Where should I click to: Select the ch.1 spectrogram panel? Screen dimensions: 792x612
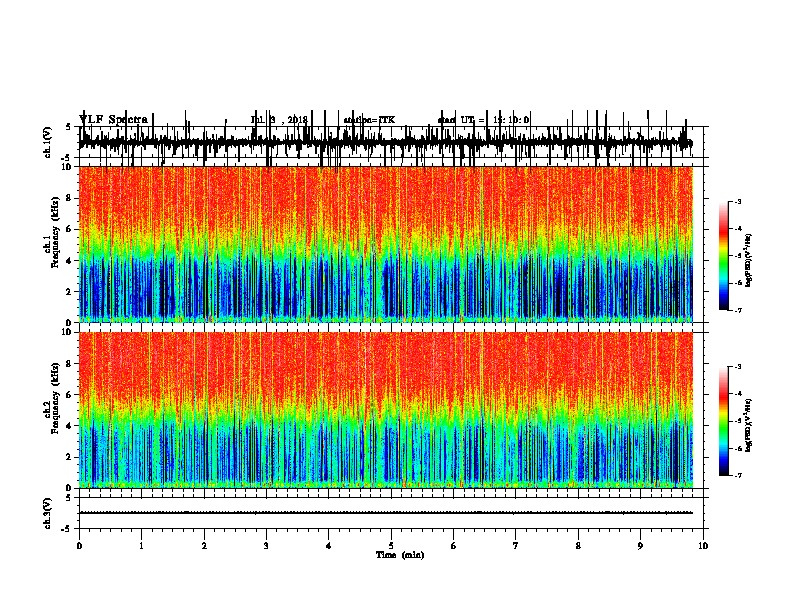click(x=386, y=244)
